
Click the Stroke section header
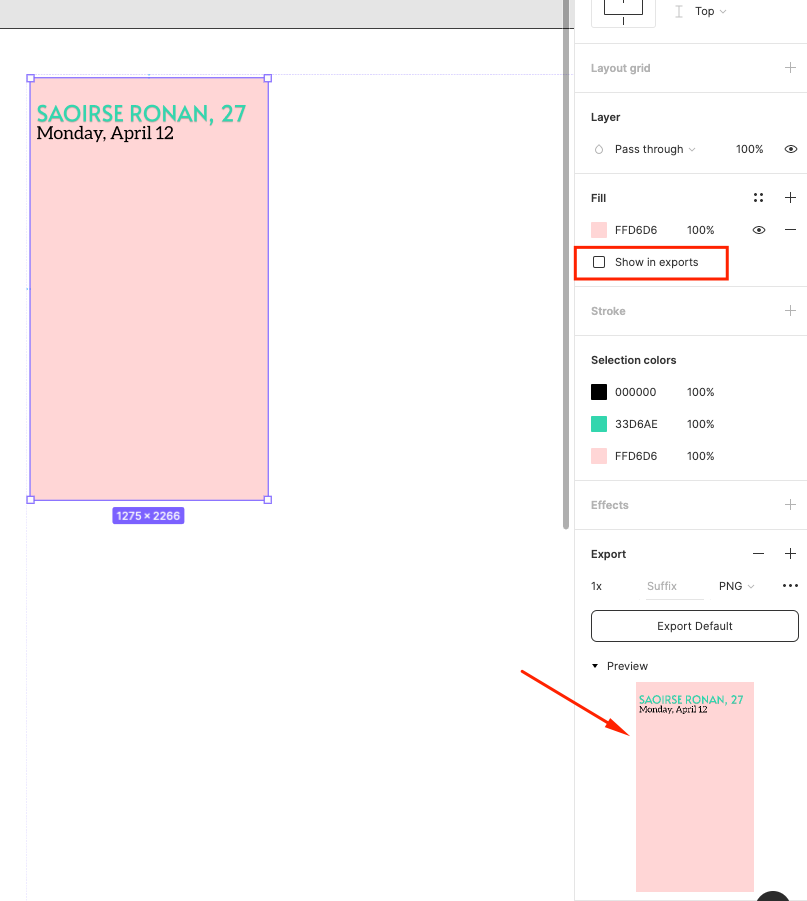click(x=608, y=311)
